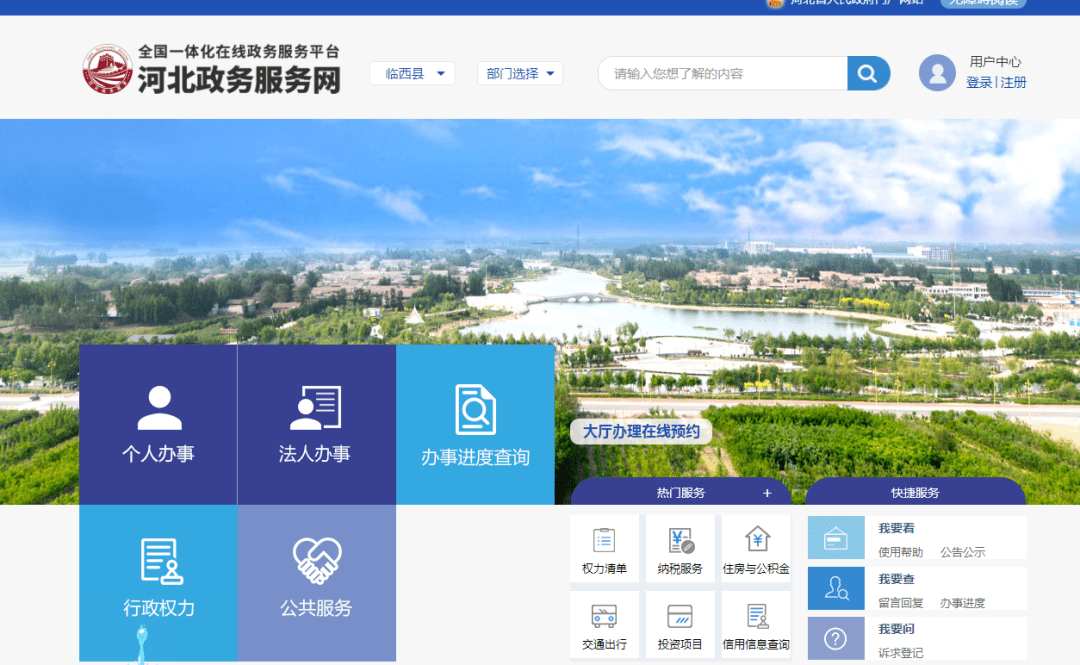Click the 用户中心 text
The width and height of the screenshot is (1080, 665).
pyautogui.click(x=995, y=61)
